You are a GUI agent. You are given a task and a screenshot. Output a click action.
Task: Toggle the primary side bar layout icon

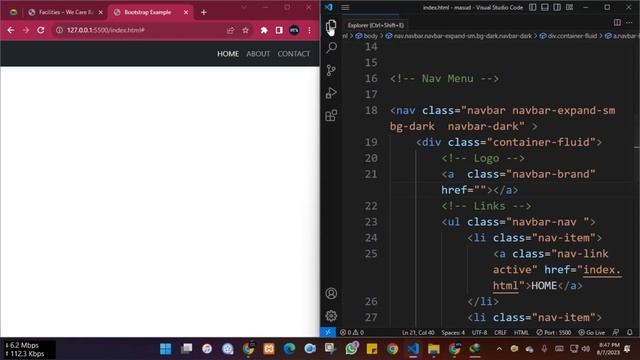[533, 7]
